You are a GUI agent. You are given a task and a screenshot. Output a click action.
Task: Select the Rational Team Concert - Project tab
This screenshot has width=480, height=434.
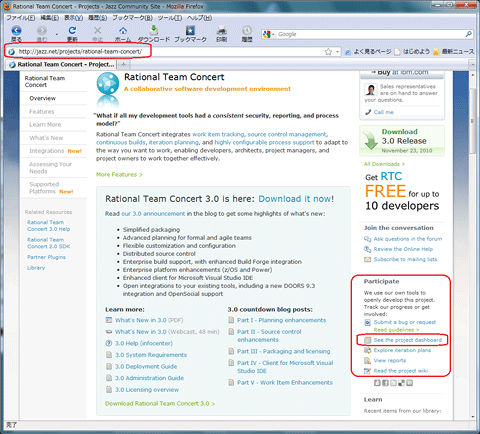point(61,64)
